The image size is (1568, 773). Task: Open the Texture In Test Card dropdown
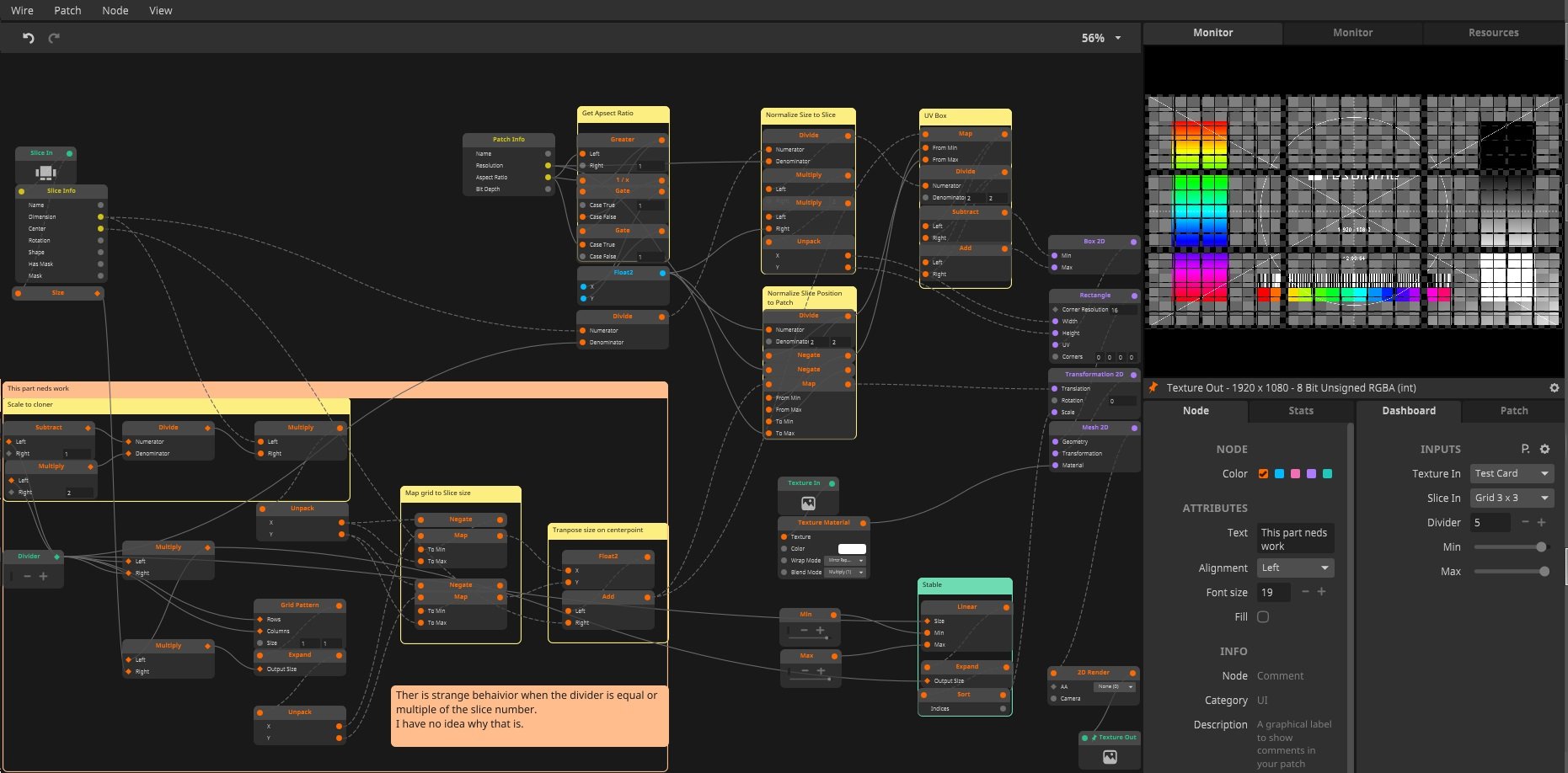tap(1512, 473)
